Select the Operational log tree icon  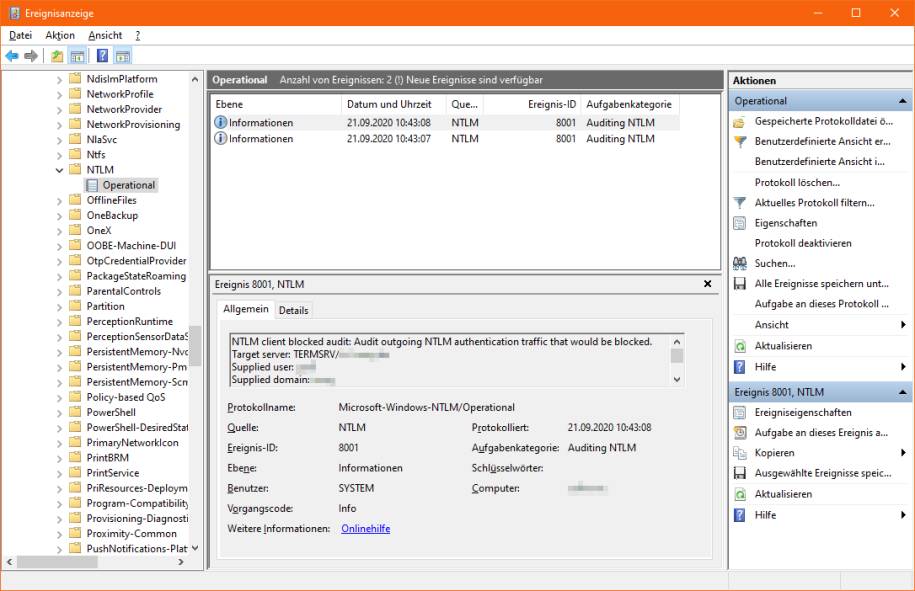pos(92,186)
